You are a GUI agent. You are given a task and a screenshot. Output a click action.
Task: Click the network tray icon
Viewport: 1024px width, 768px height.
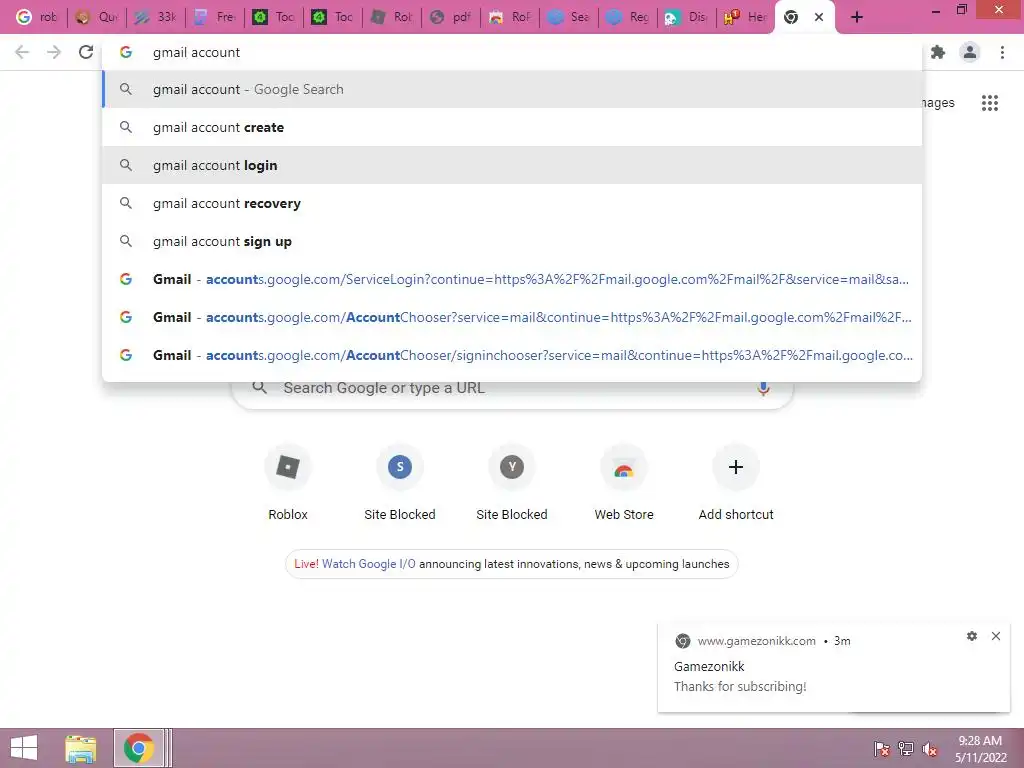[906, 749]
